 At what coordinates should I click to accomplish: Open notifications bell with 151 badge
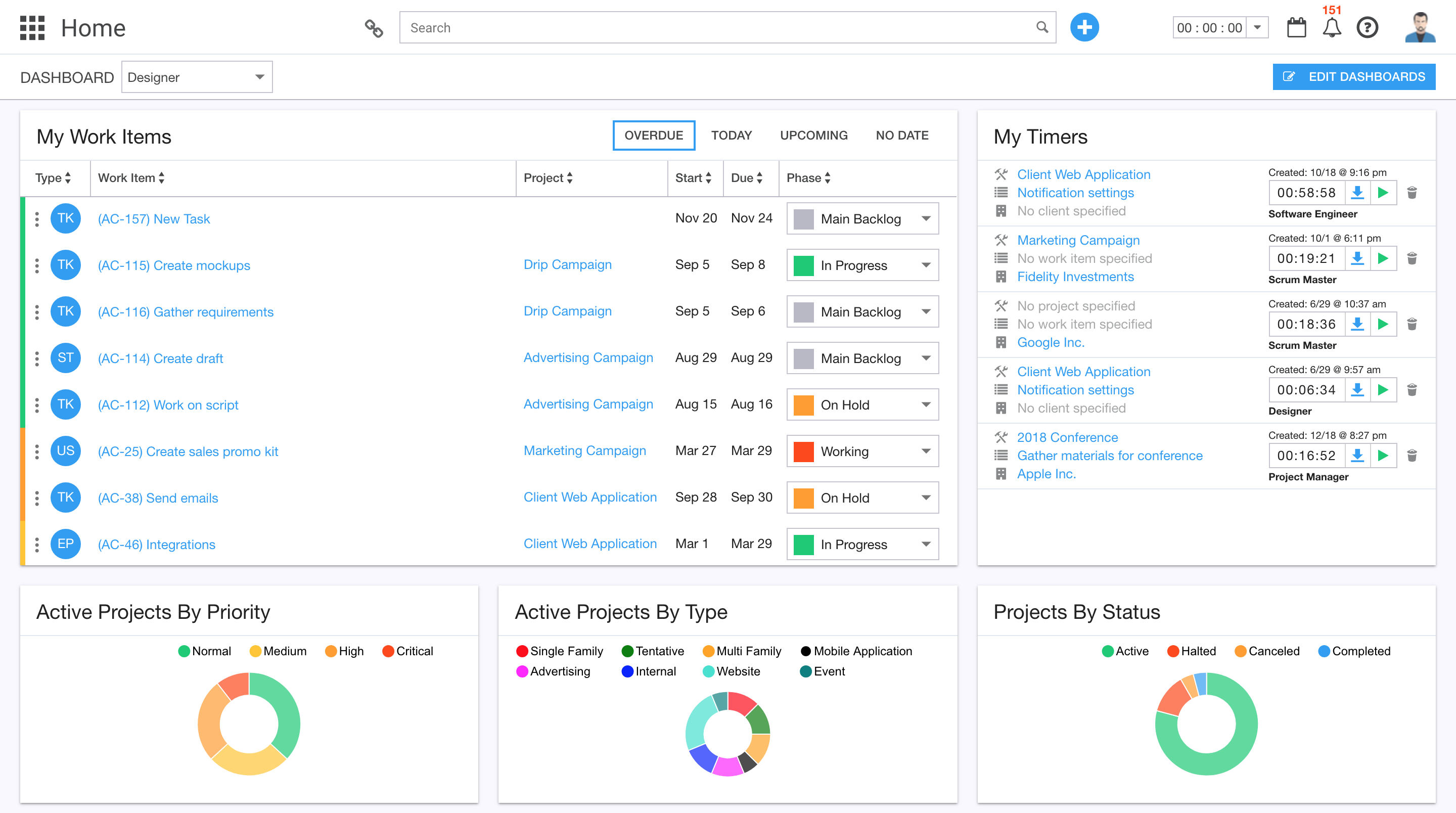tap(1331, 28)
